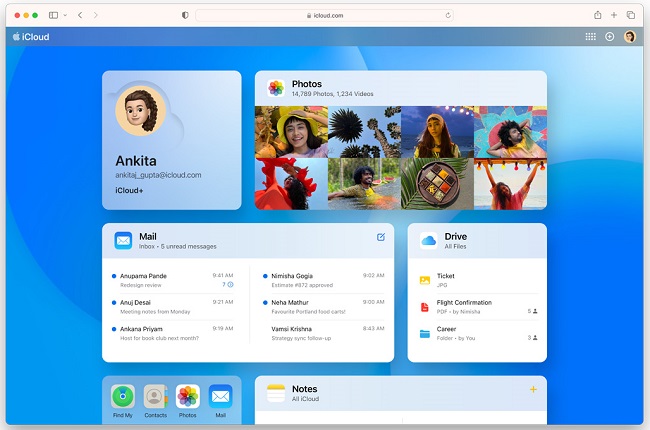Viewport: 650px width, 430px height.
Task: Toggle the Safari sidebar button
Action: [53, 15]
